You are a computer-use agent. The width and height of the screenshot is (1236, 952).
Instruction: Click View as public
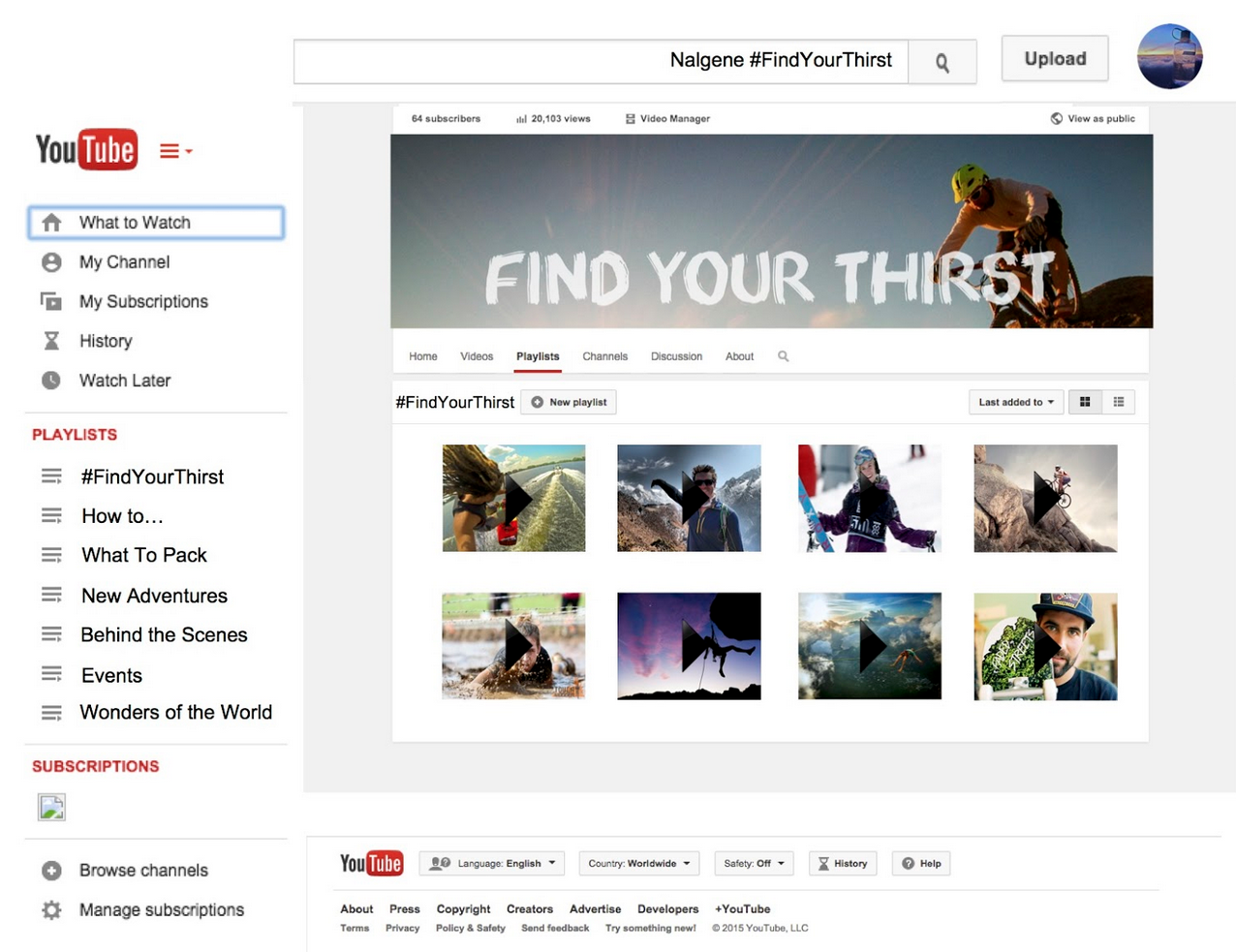[x=1093, y=119]
